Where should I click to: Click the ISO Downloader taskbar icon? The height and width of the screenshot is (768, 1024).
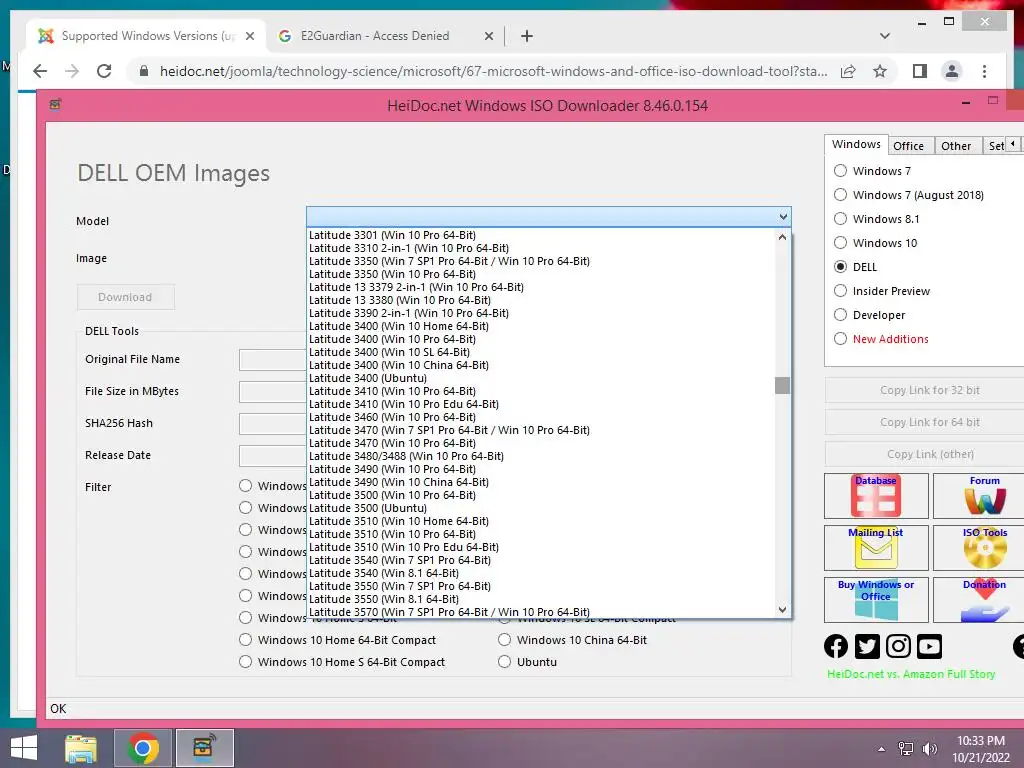pyautogui.click(x=204, y=748)
